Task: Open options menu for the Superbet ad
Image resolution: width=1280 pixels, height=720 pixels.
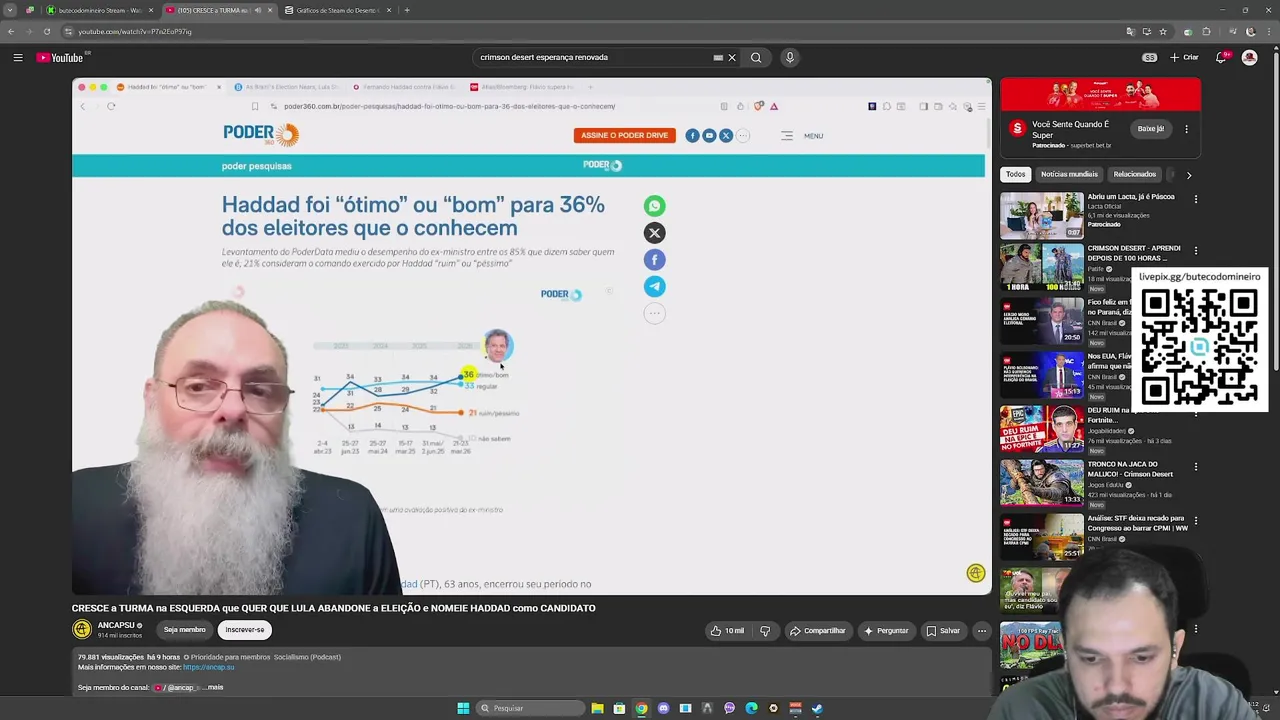Action: 1186,129
